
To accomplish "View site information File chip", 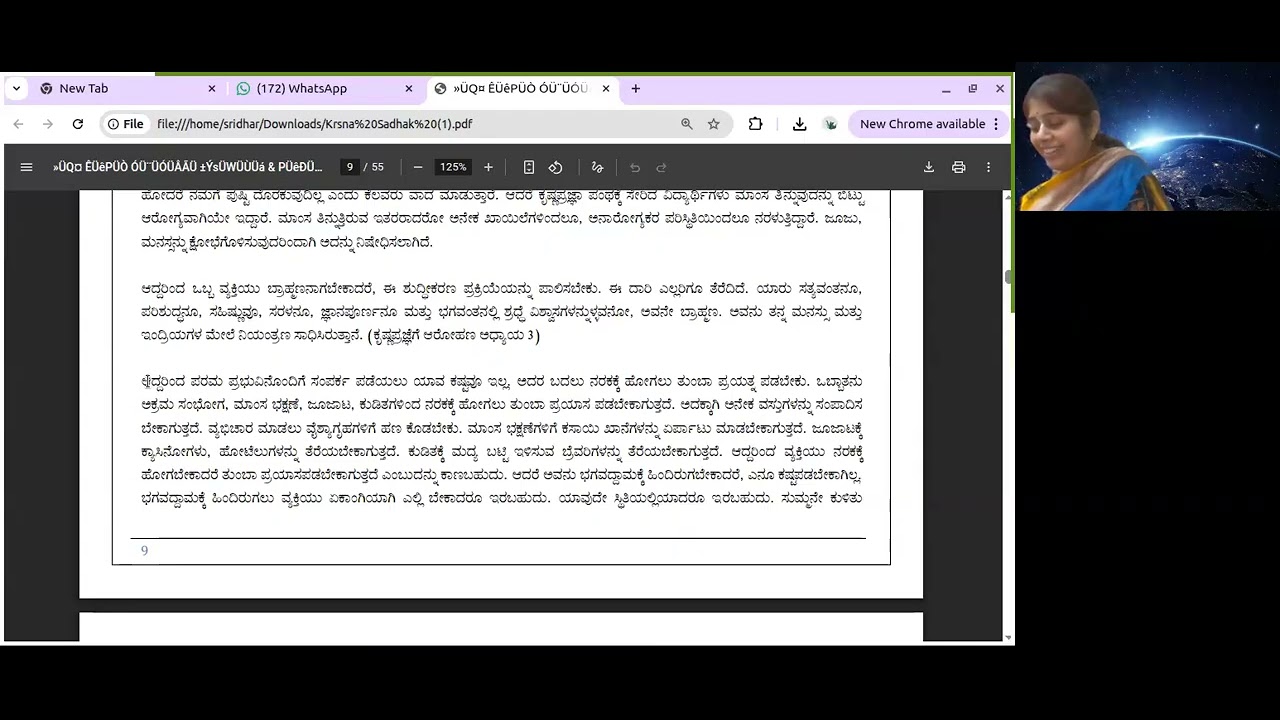I will pyautogui.click(x=126, y=124).
